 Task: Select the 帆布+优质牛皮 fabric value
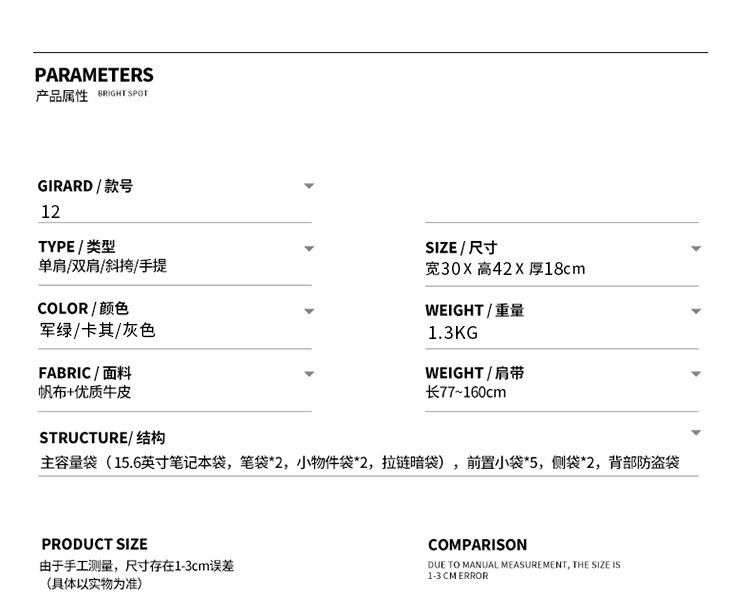85,392
